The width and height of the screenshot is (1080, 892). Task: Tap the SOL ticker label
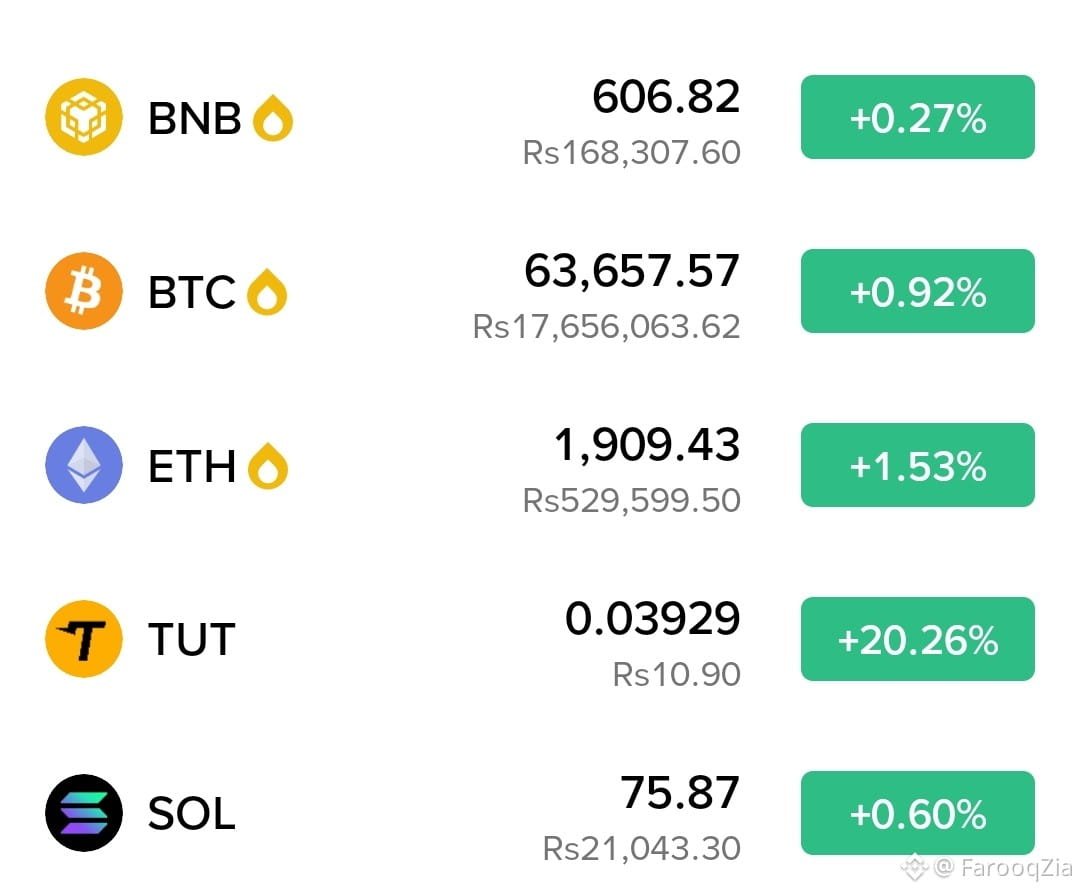pyautogui.click(x=191, y=813)
